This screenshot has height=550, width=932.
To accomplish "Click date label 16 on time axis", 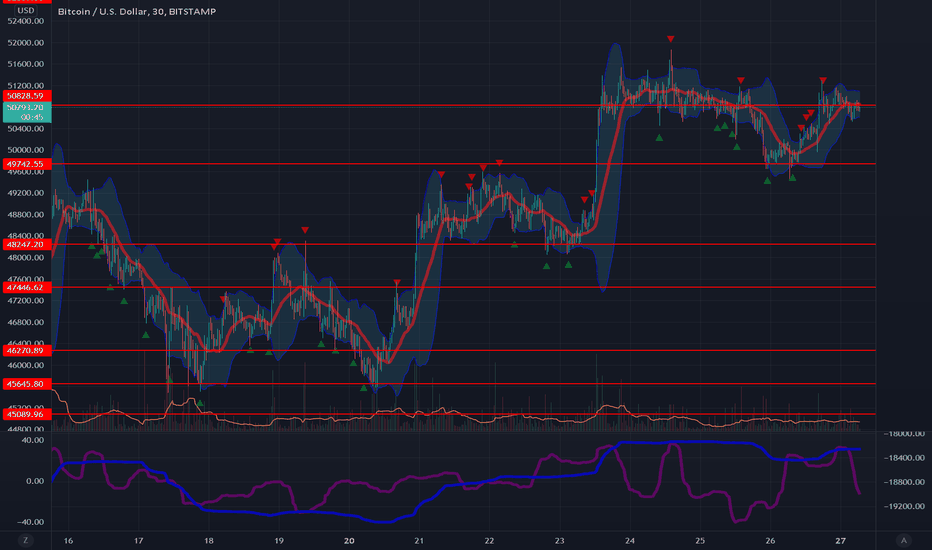I will [68, 540].
